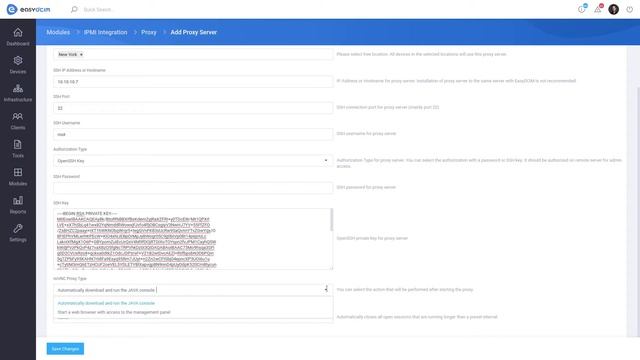640x360 pixels.
Task: Select Automatically download and run JAVA console option
Action: tap(106, 303)
